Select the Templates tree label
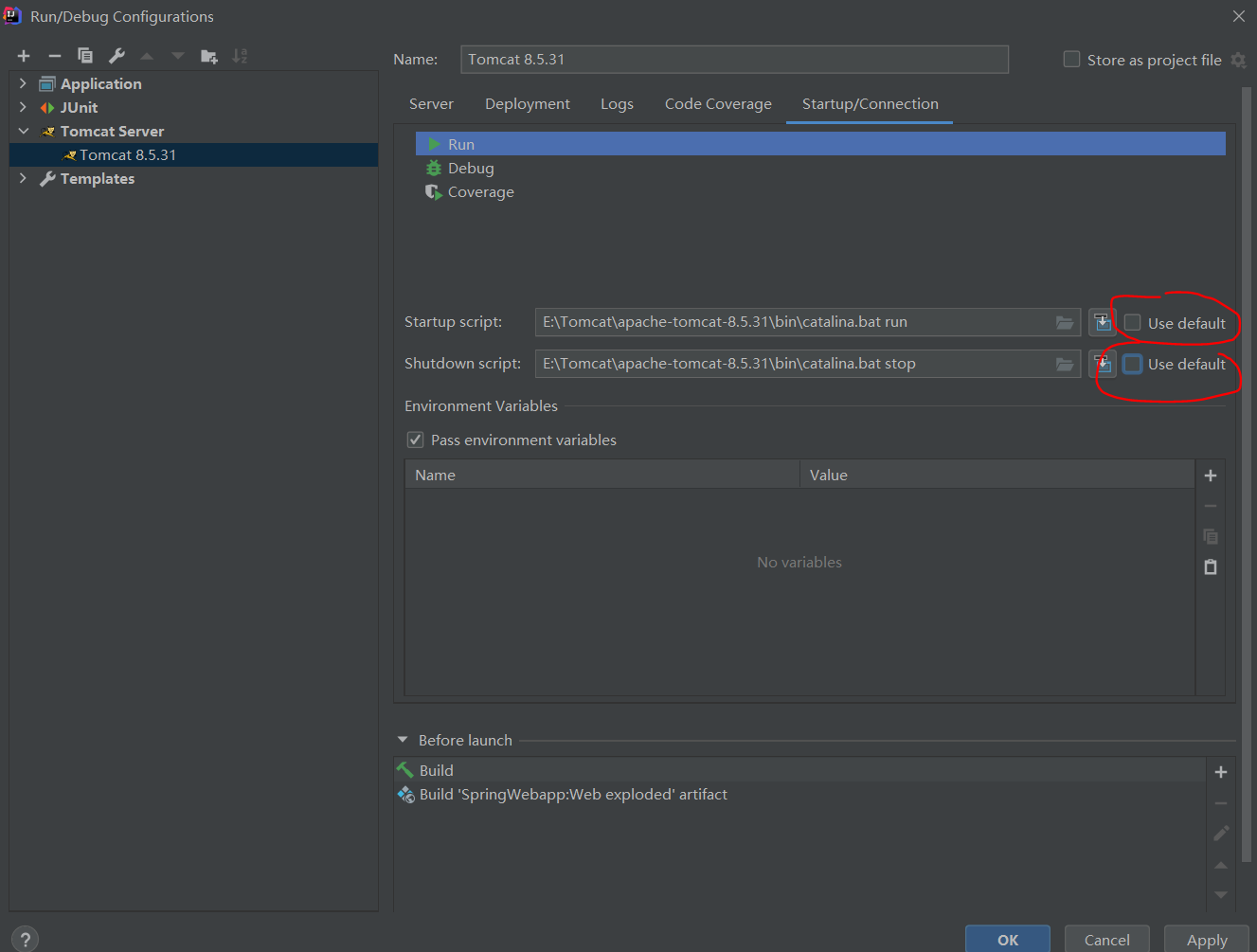 click(98, 178)
